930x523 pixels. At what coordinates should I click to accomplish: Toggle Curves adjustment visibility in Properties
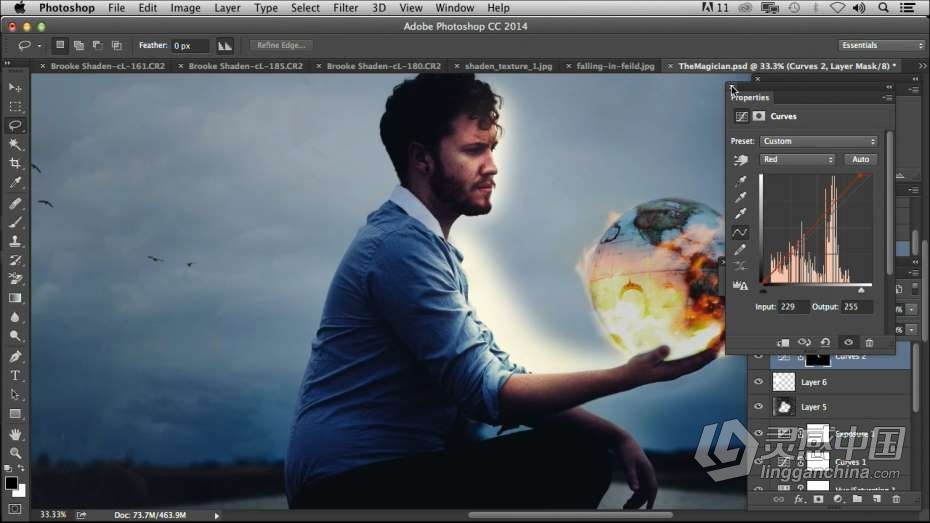pyautogui.click(x=848, y=342)
